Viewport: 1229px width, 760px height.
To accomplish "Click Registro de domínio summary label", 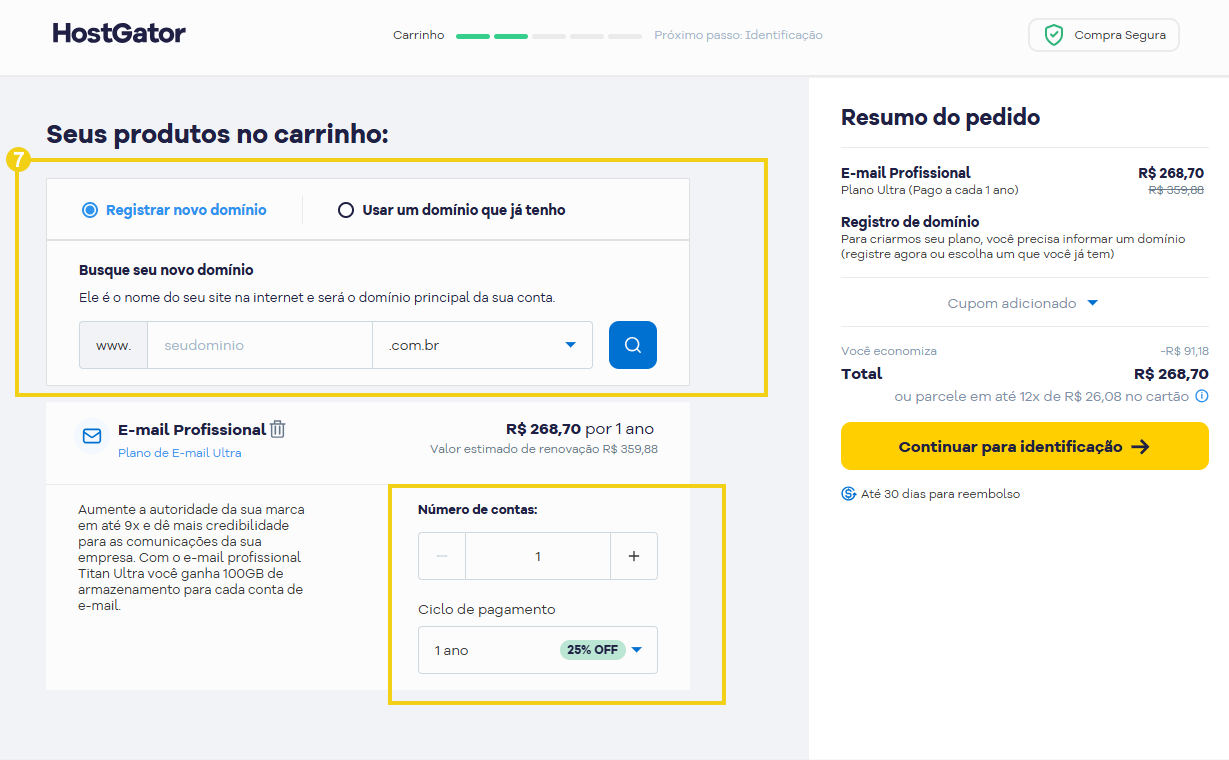I will pos(910,222).
